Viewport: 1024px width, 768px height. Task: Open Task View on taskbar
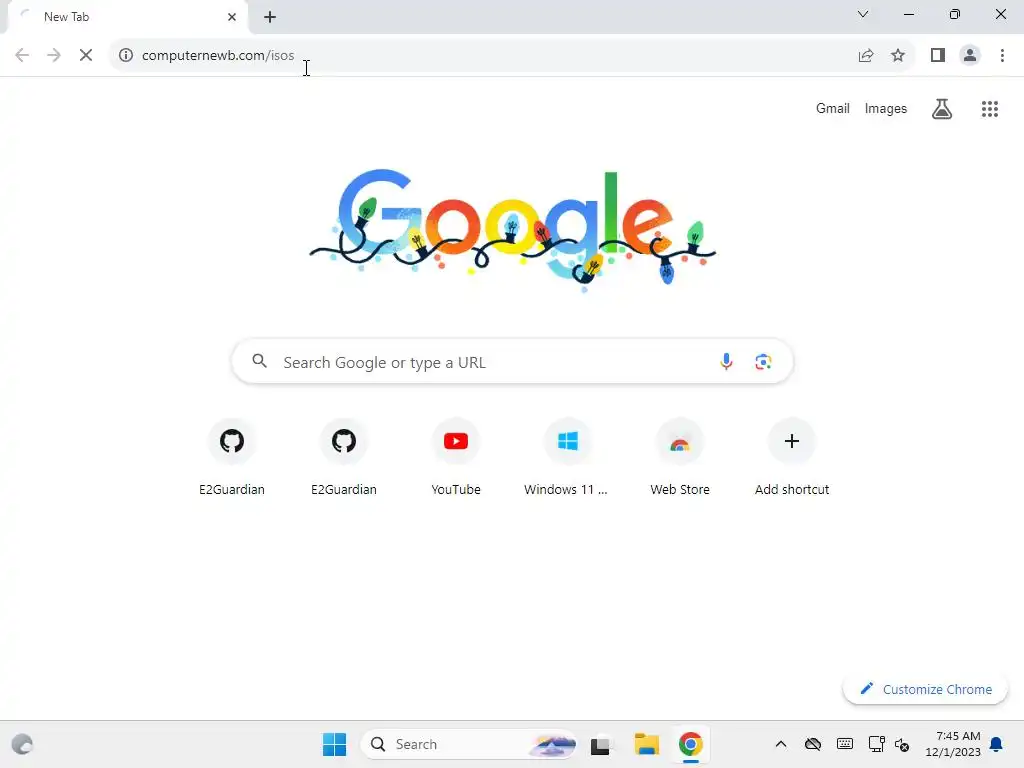click(600, 744)
